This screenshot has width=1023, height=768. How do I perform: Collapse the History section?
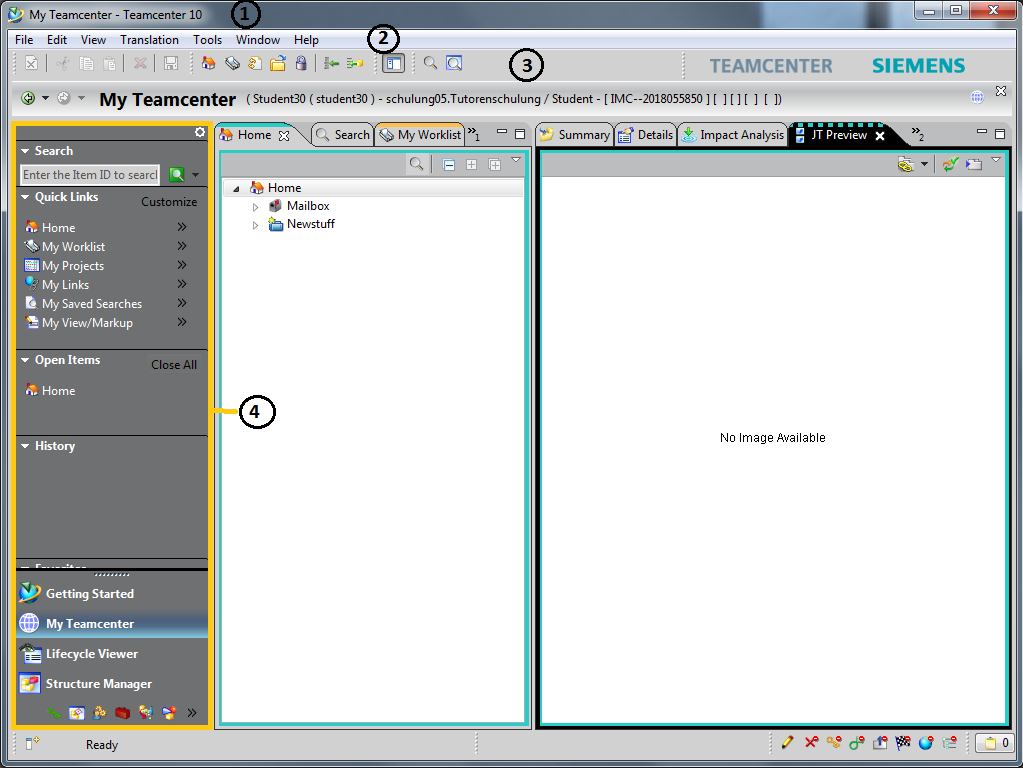point(25,446)
